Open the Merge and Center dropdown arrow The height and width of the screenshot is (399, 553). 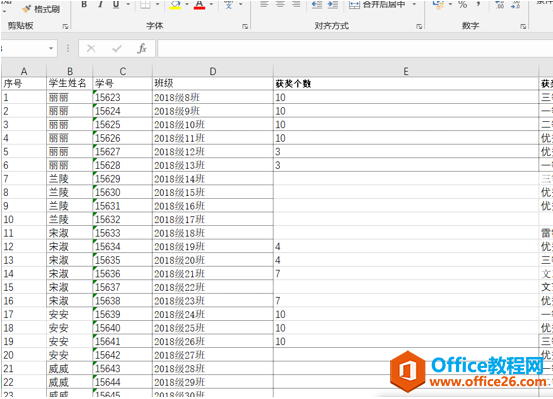point(414,5)
